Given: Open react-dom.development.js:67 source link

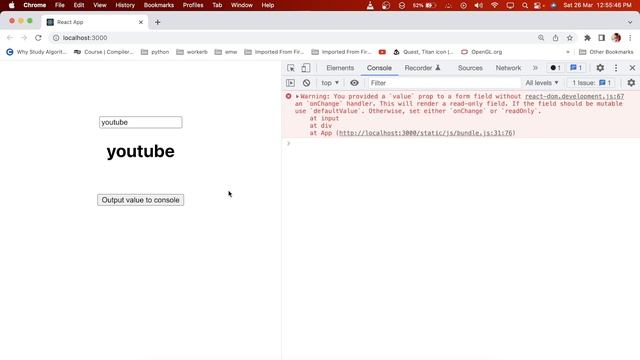Looking at the screenshot, I should click(x=574, y=96).
